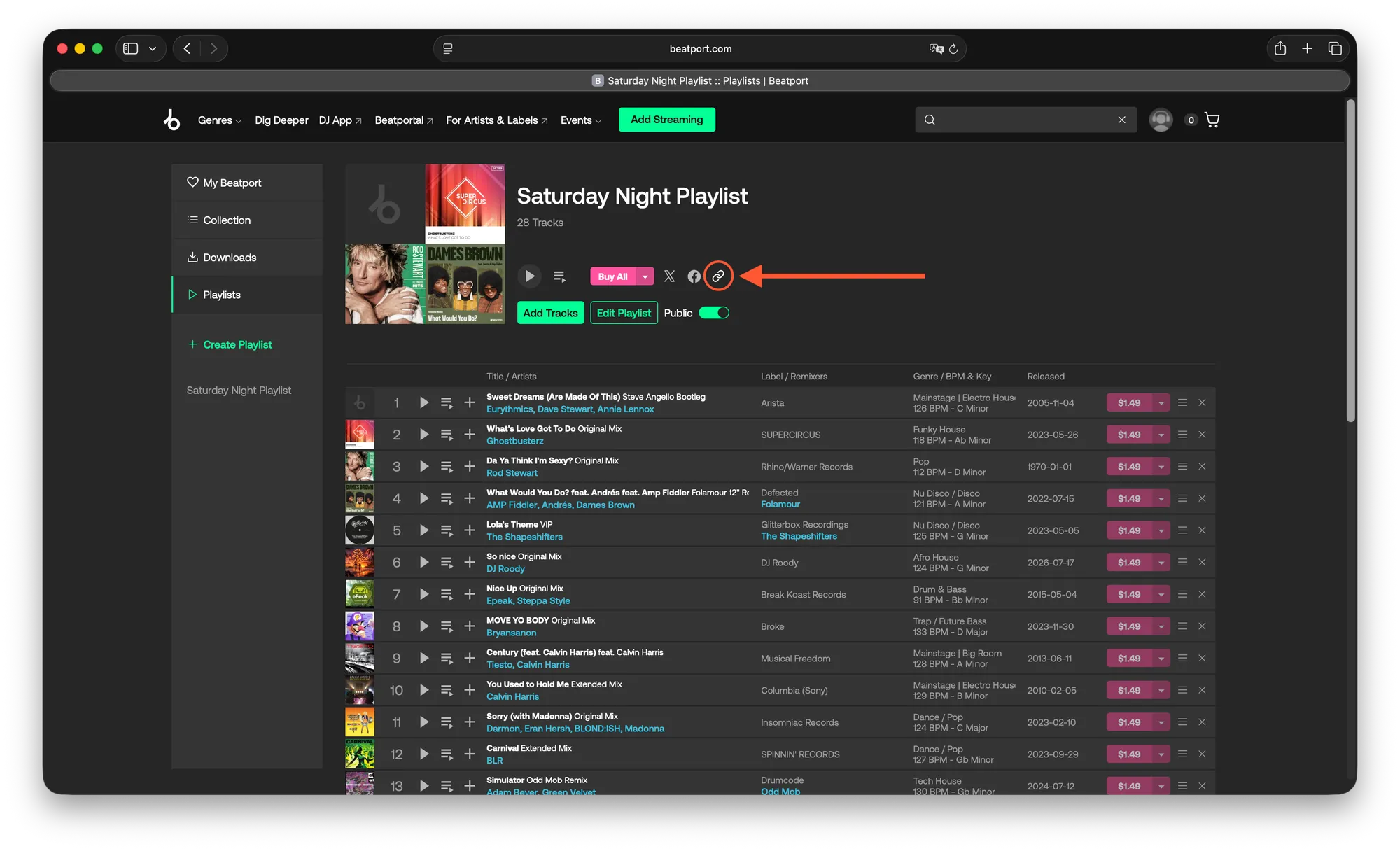
Task: Toggle the Public playlist switch
Action: pyautogui.click(x=714, y=313)
